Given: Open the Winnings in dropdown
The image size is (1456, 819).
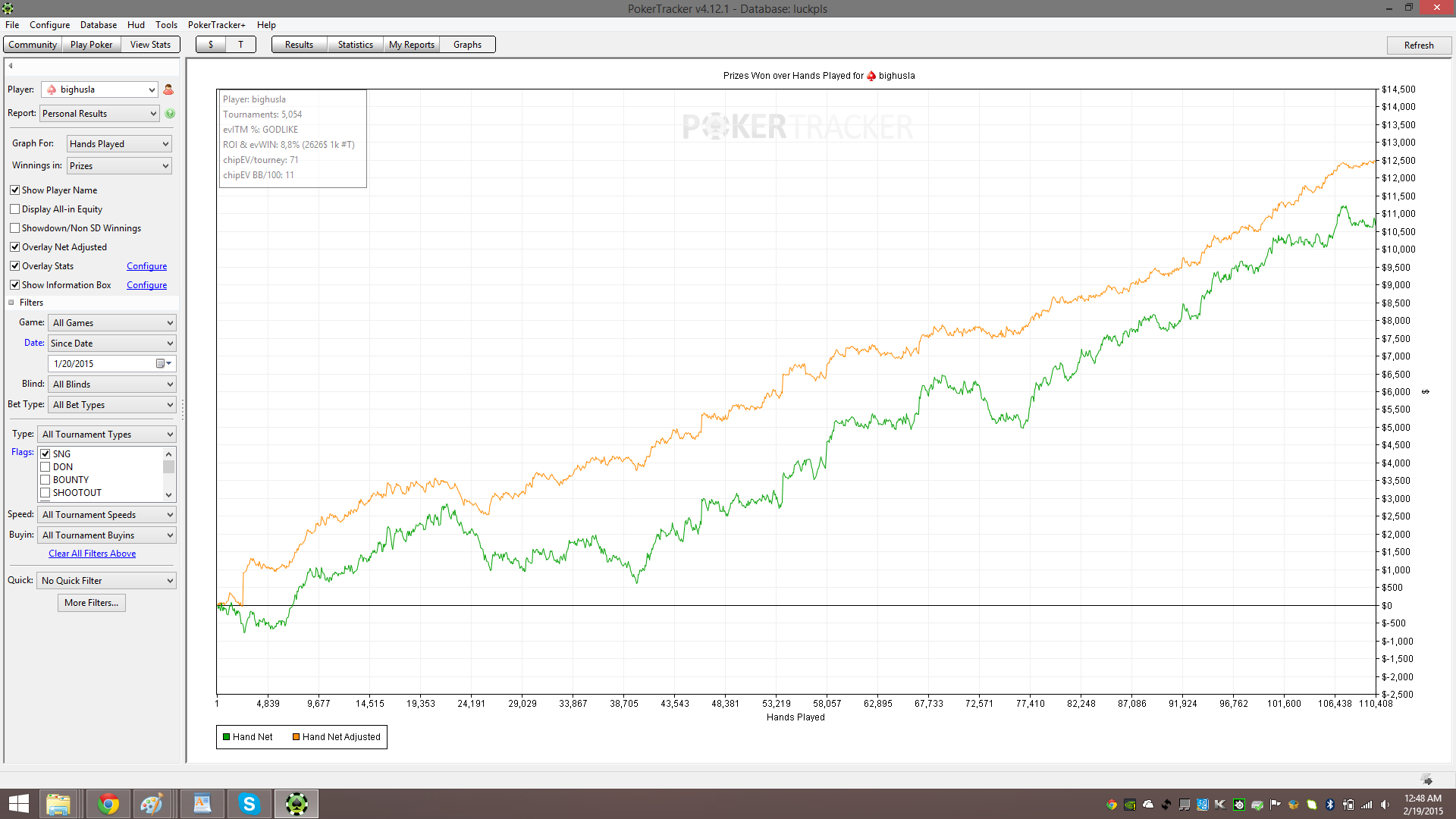Looking at the screenshot, I should tap(119, 166).
